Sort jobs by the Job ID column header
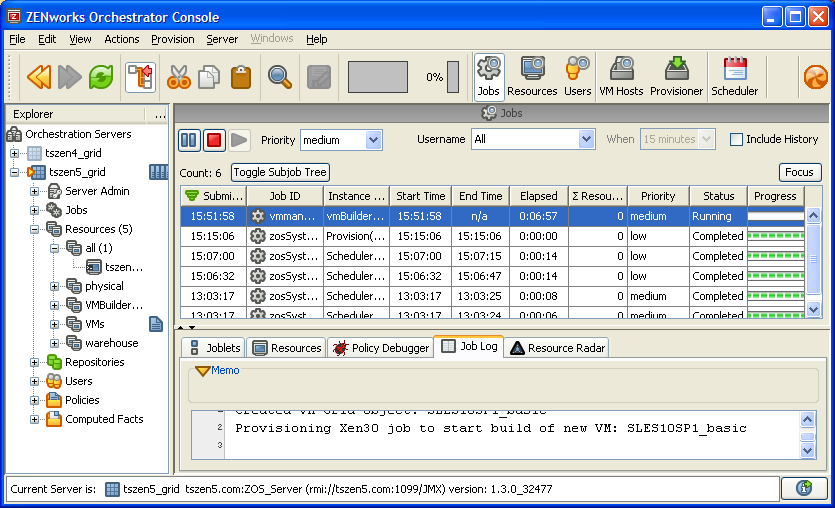Screen dimensions: 835x508 (x=285, y=196)
